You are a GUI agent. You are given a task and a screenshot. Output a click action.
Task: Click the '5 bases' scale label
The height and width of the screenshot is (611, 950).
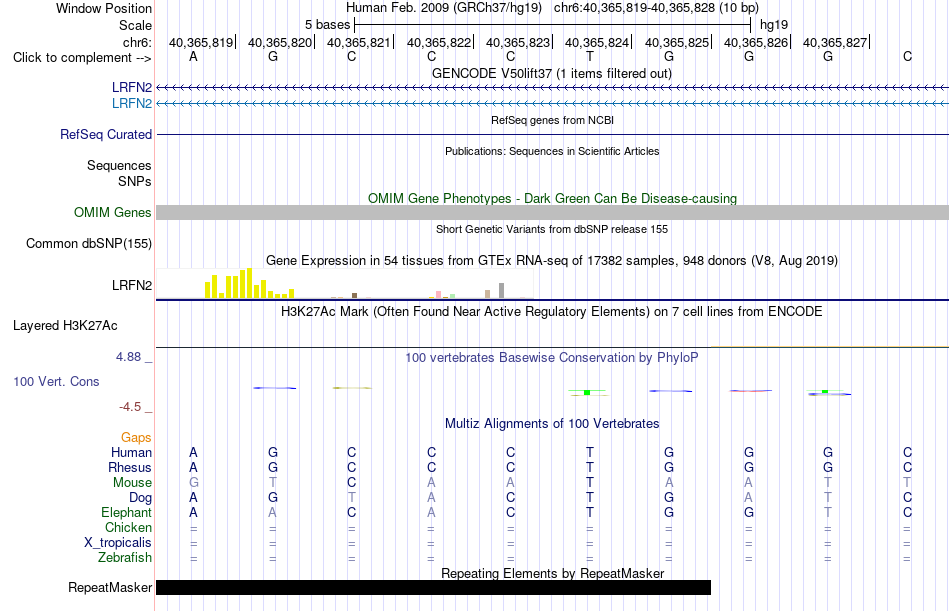pos(327,25)
